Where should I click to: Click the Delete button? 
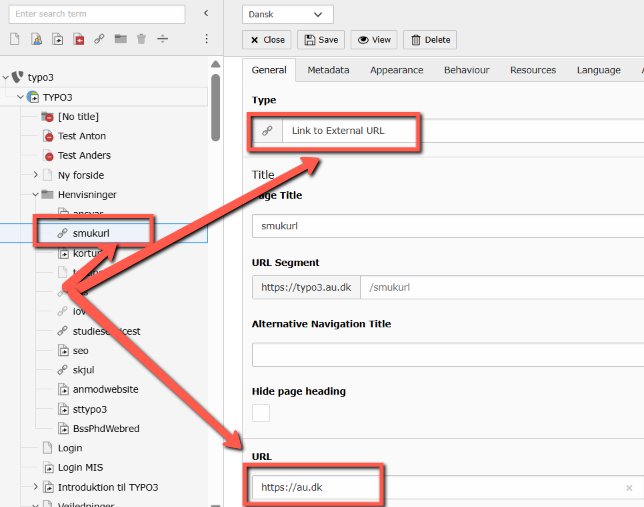pyautogui.click(x=430, y=40)
